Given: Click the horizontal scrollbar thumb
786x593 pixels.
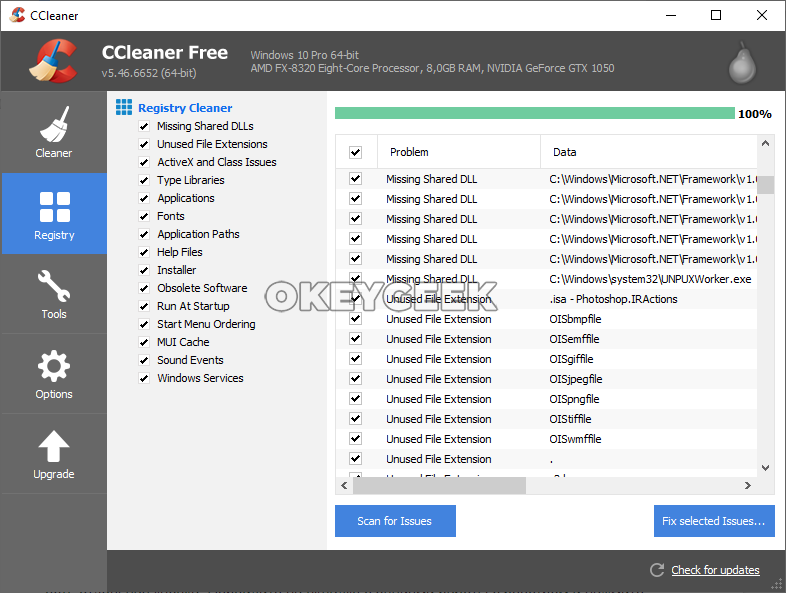Looking at the screenshot, I should tap(440, 485).
